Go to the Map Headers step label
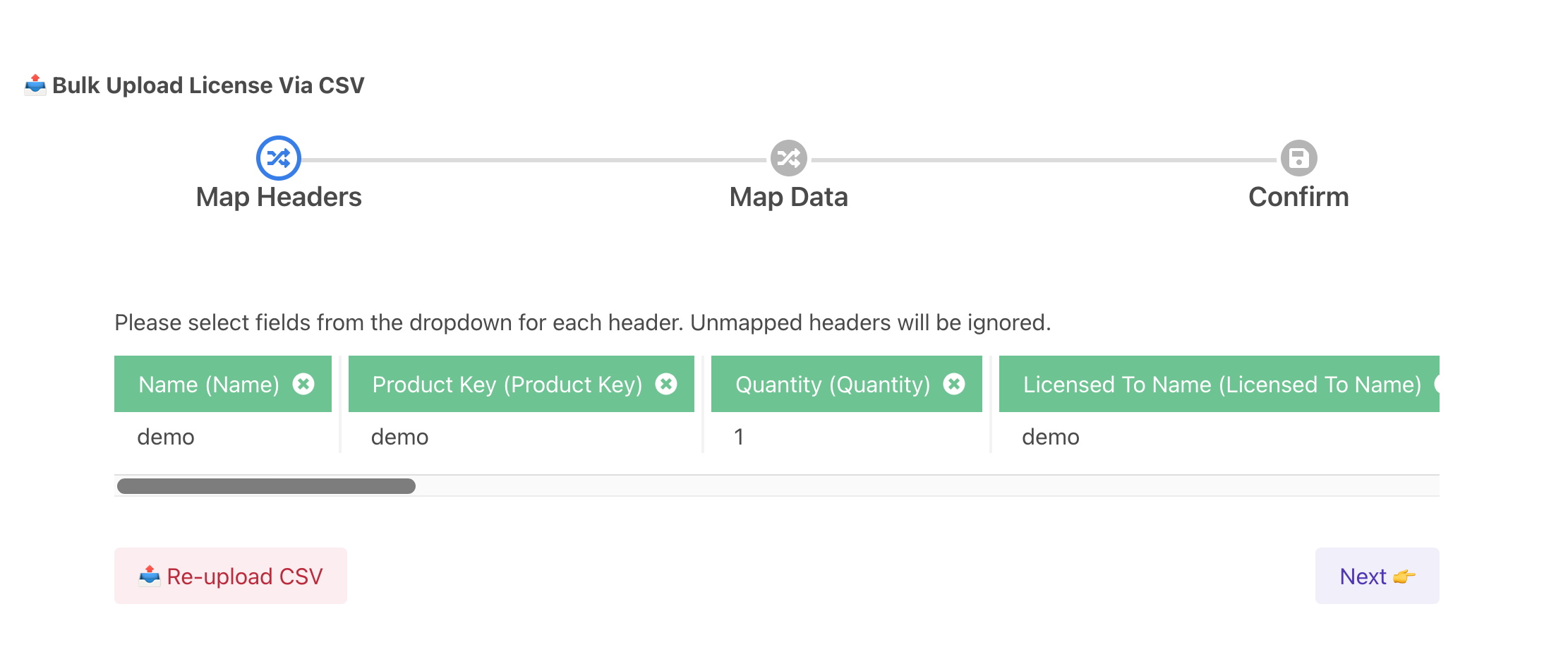 [279, 197]
